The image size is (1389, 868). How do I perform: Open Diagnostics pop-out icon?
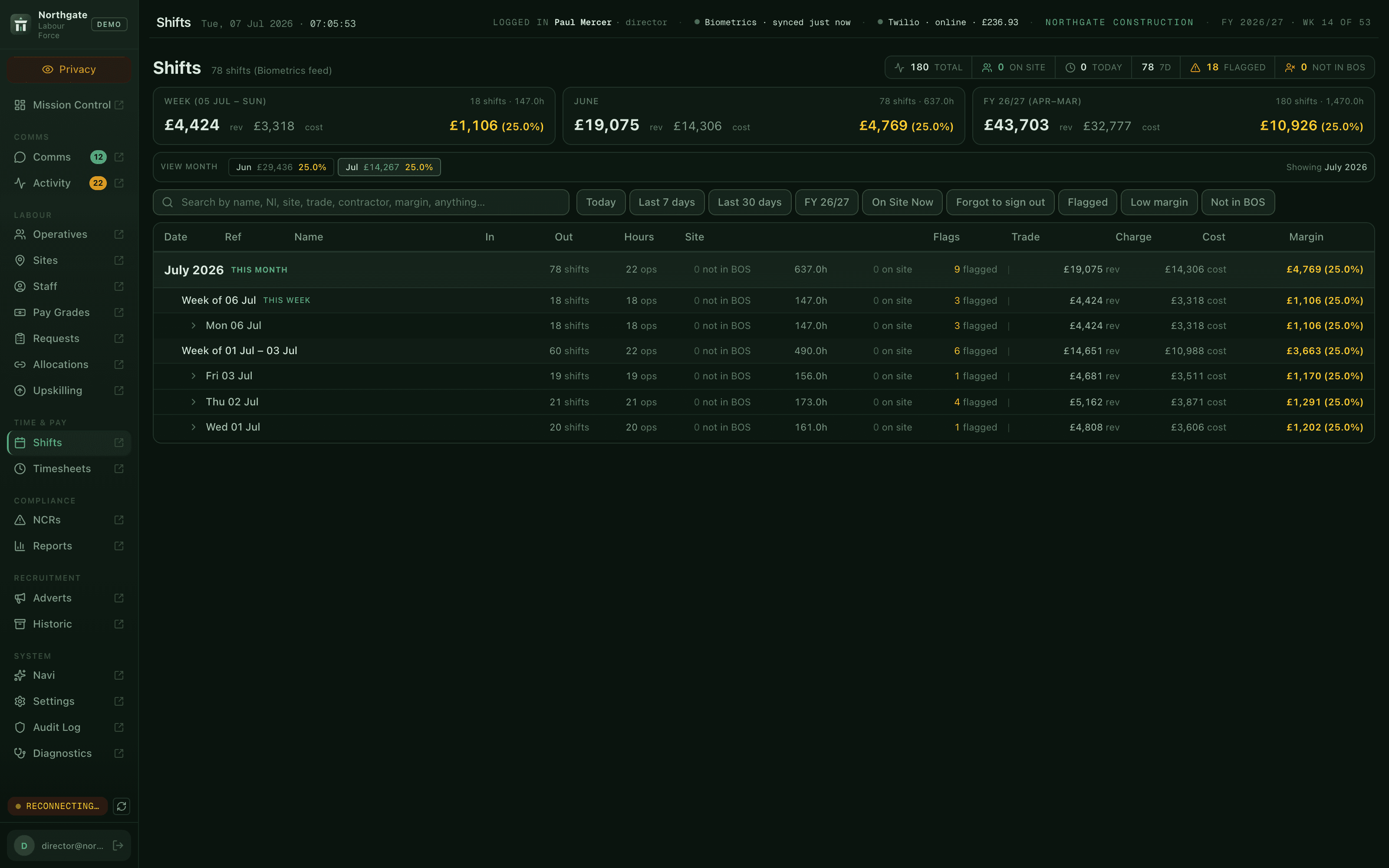(119, 754)
